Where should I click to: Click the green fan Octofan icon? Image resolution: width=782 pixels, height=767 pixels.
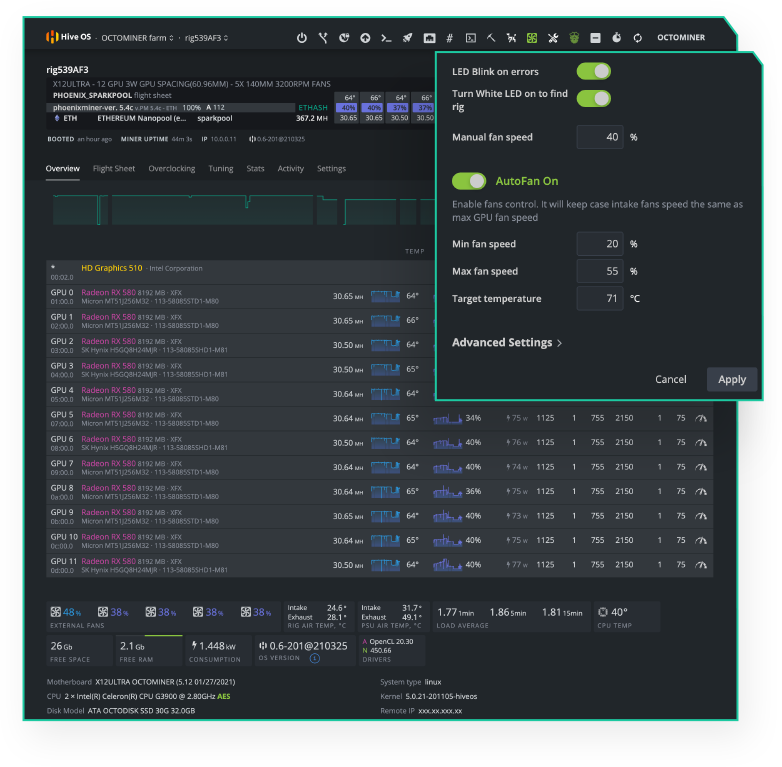click(x=532, y=38)
